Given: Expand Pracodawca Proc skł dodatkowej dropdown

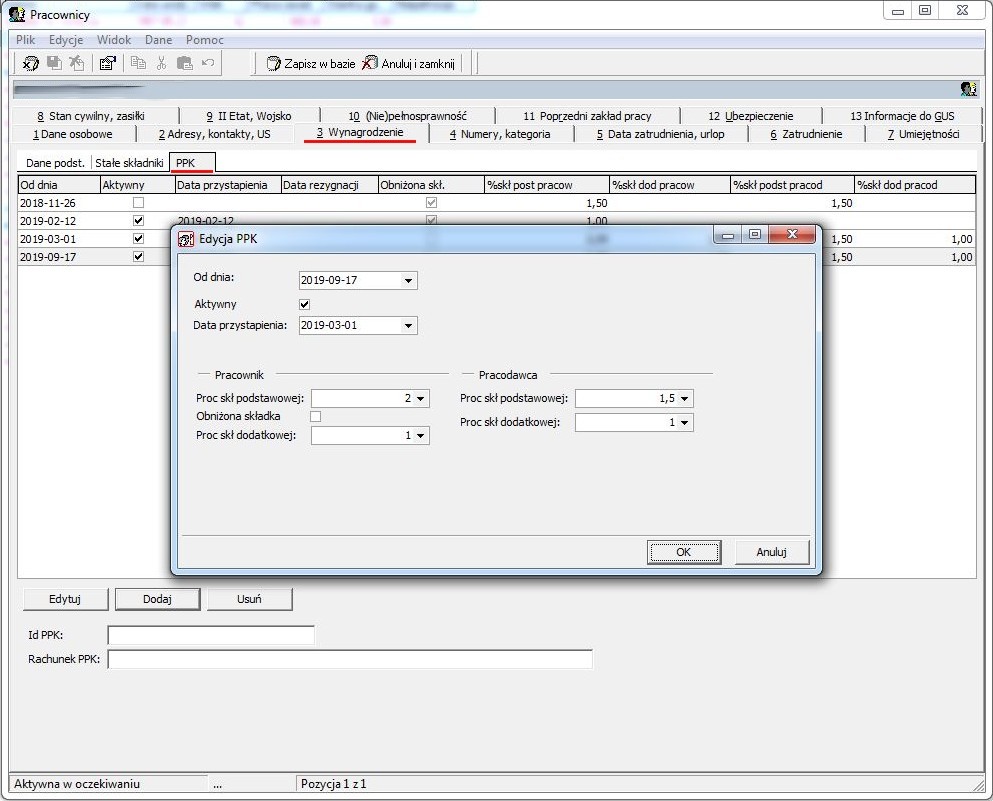Looking at the screenshot, I should pyautogui.click(x=685, y=422).
